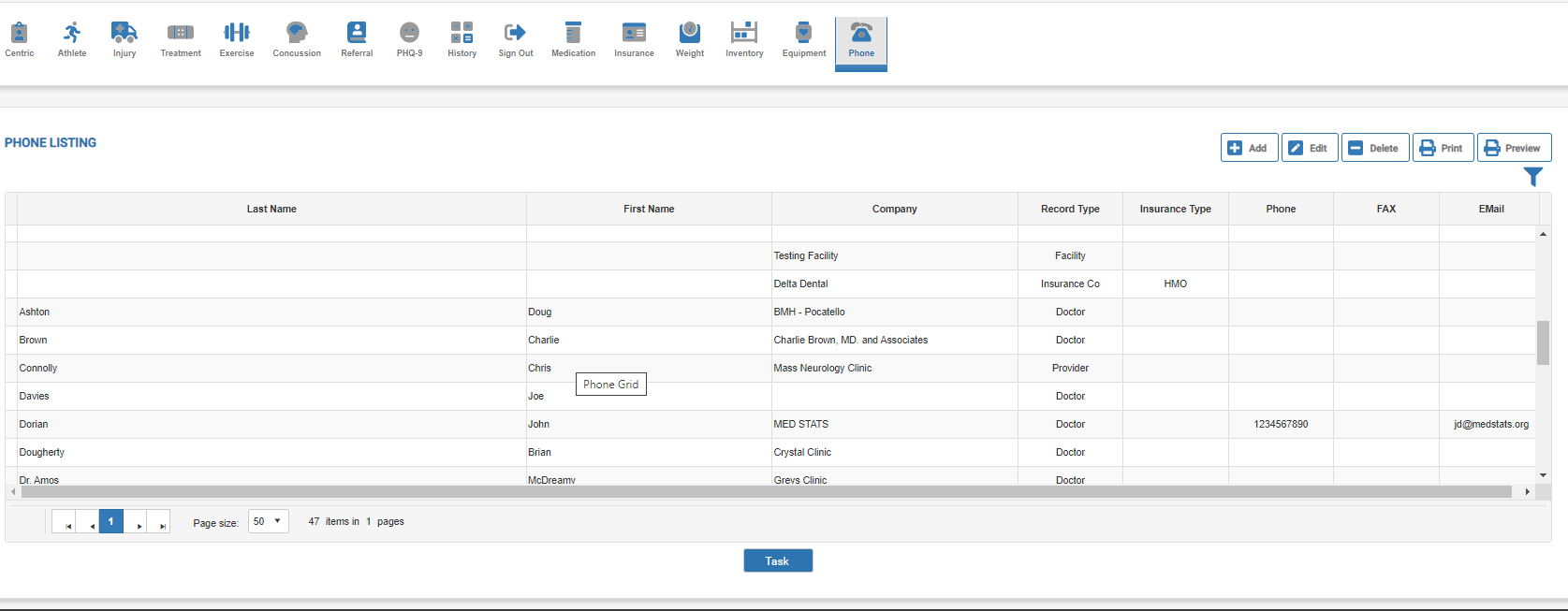The height and width of the screenshot is (611, 1568).
Task: Click the horizontal scroll right arrow
Action: [x=1528, y=491]
